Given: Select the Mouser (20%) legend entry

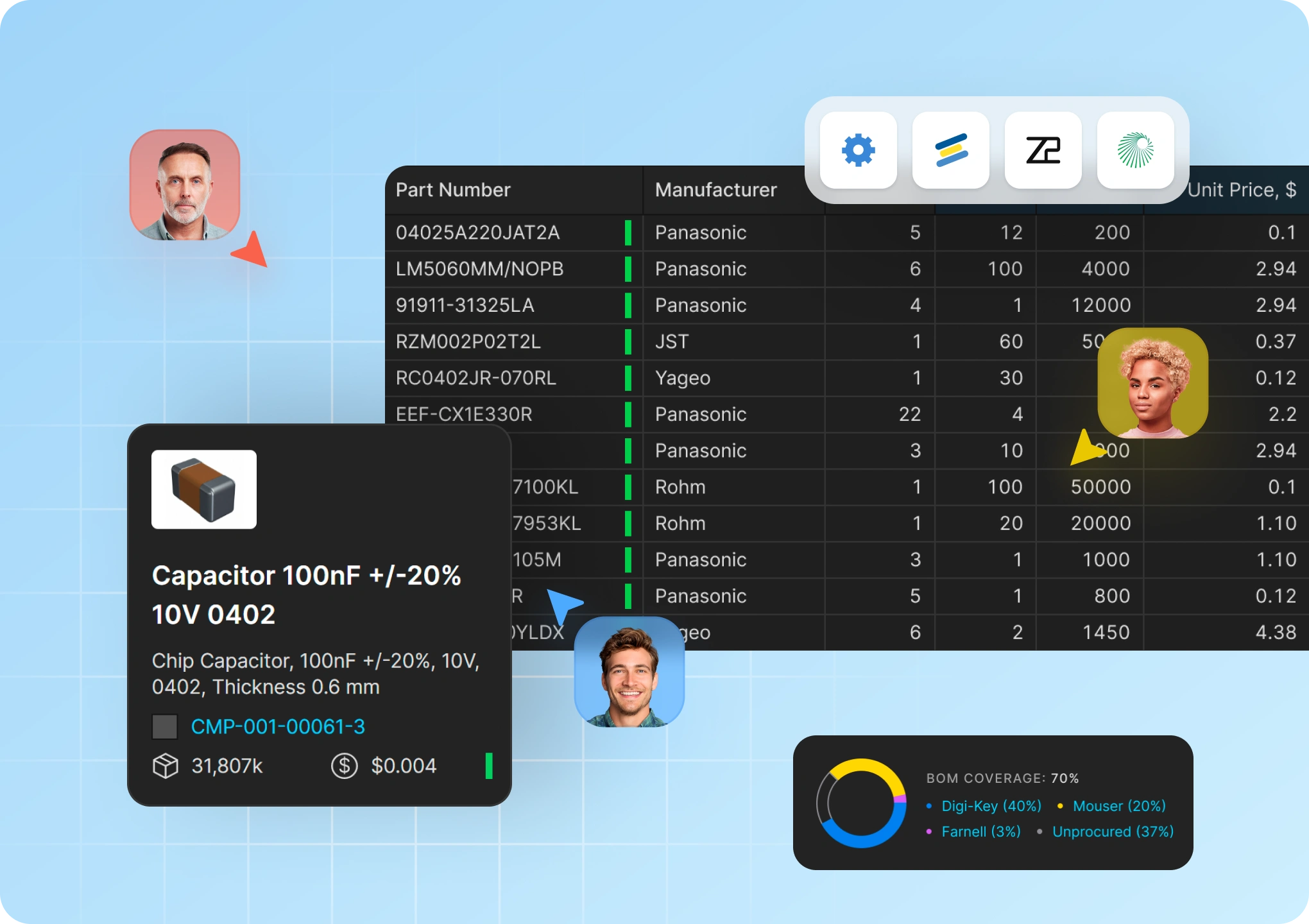Looking at the screenshot, I should (1118, 806).
